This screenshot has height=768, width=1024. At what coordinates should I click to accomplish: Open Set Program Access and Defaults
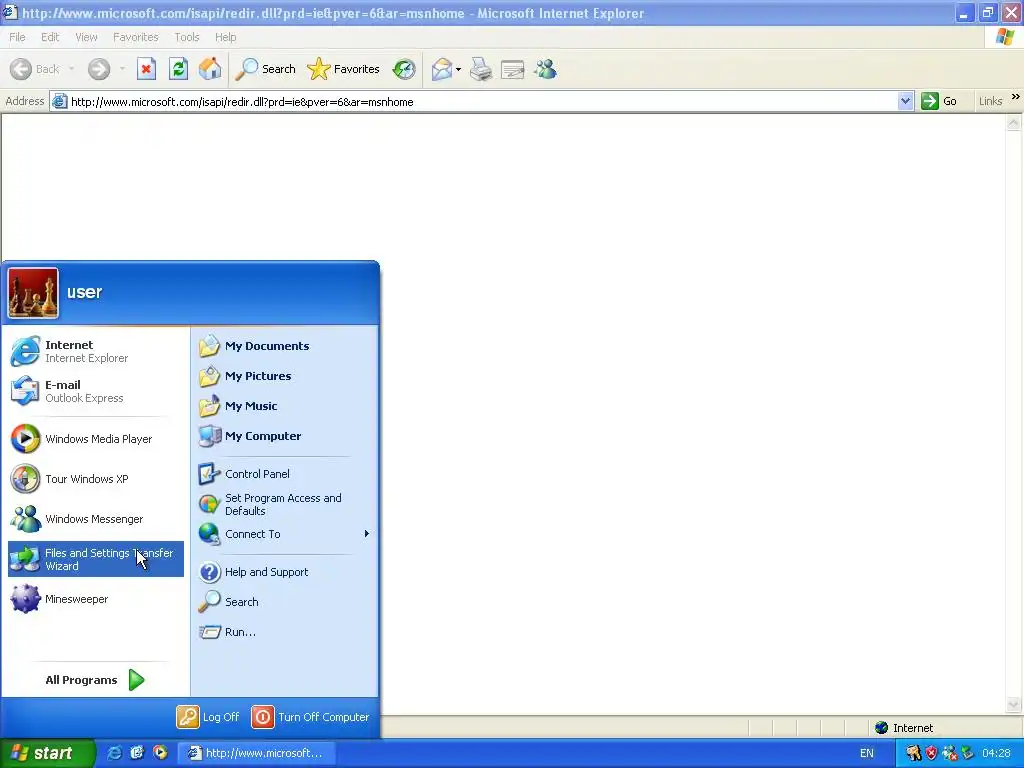tap(286, 504)
